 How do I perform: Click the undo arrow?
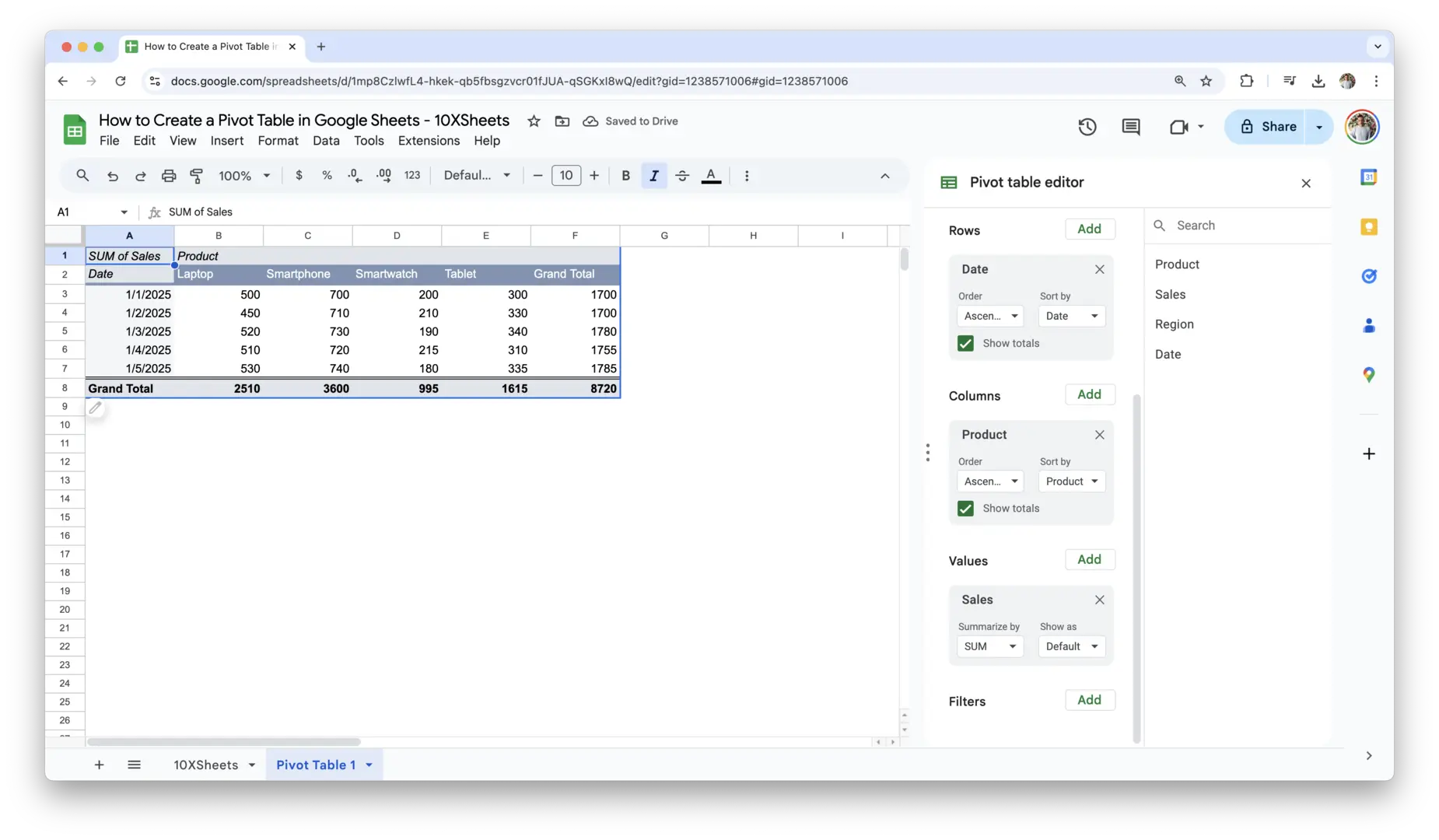(x=113, y=176)
